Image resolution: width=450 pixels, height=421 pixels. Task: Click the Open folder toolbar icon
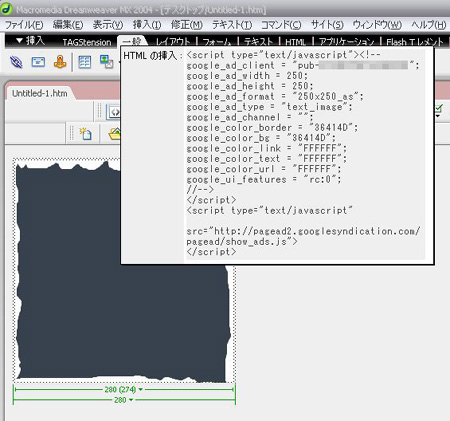tap(114, 134)
